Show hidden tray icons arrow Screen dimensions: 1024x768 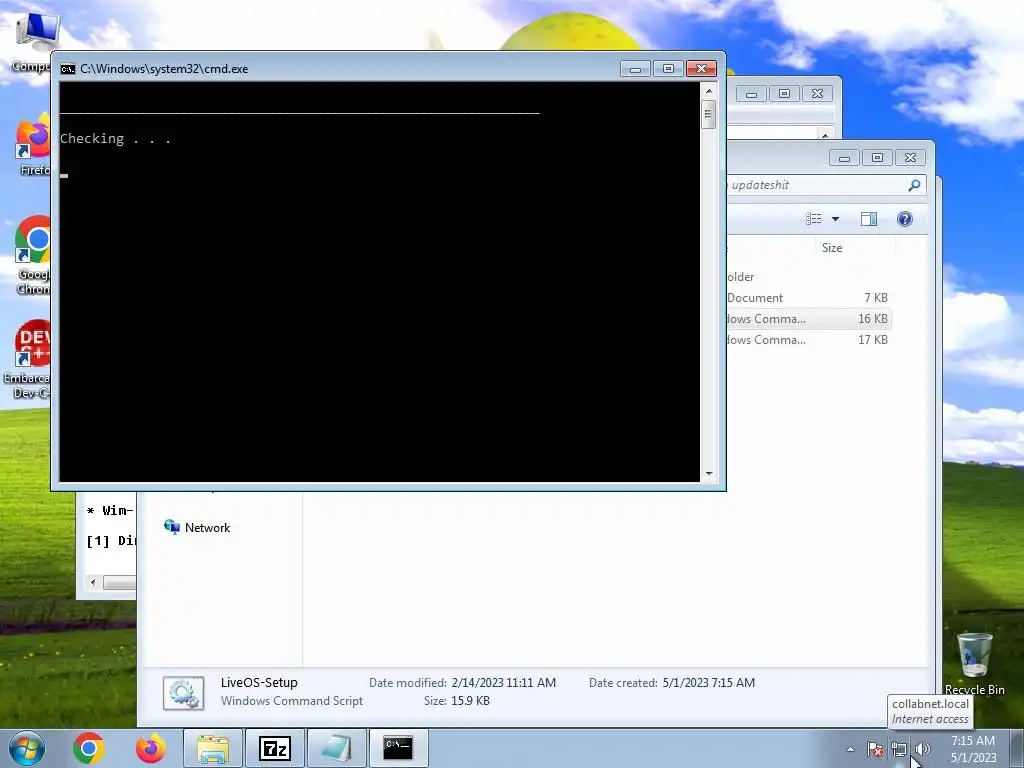(850, 749)
